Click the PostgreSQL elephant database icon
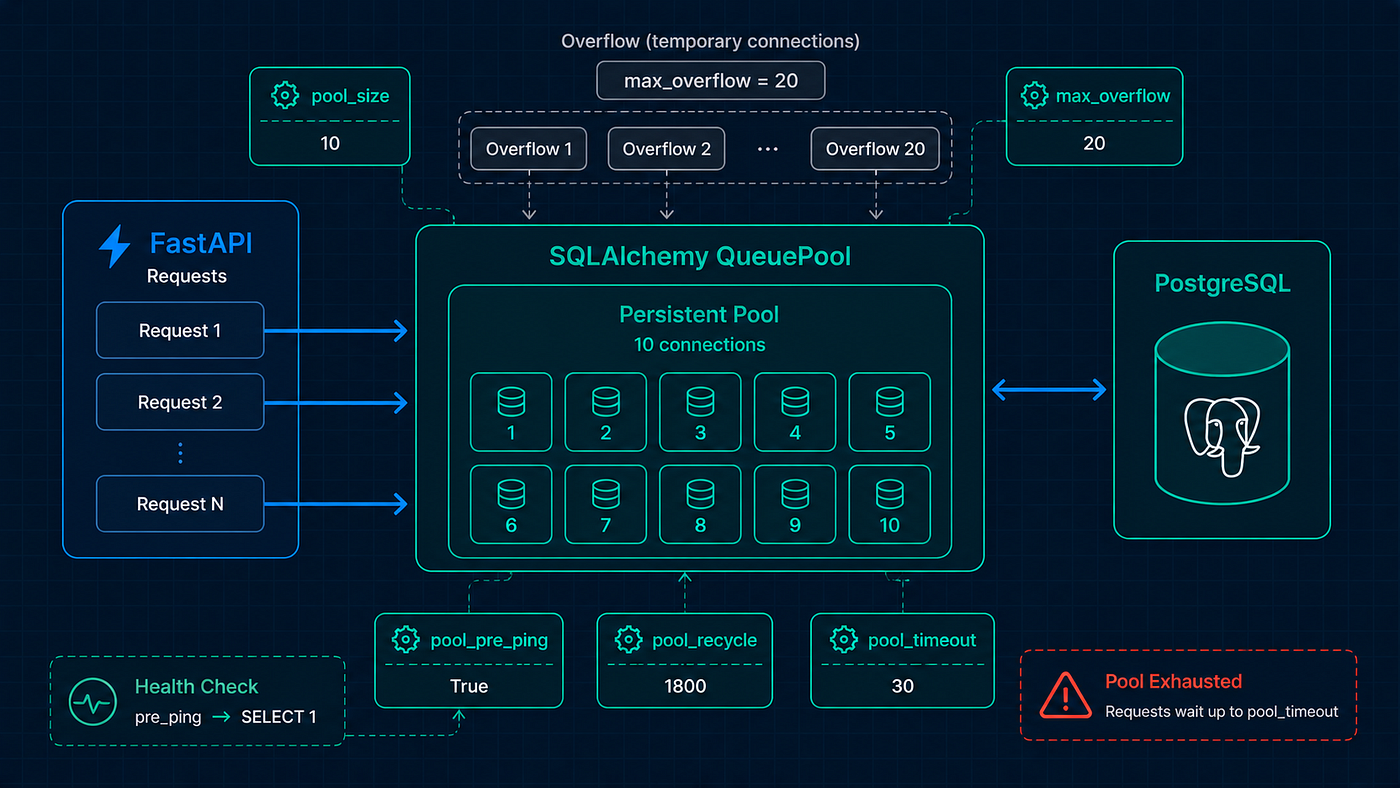Screen dimensions: 1400x788 tap(1222, 411)
